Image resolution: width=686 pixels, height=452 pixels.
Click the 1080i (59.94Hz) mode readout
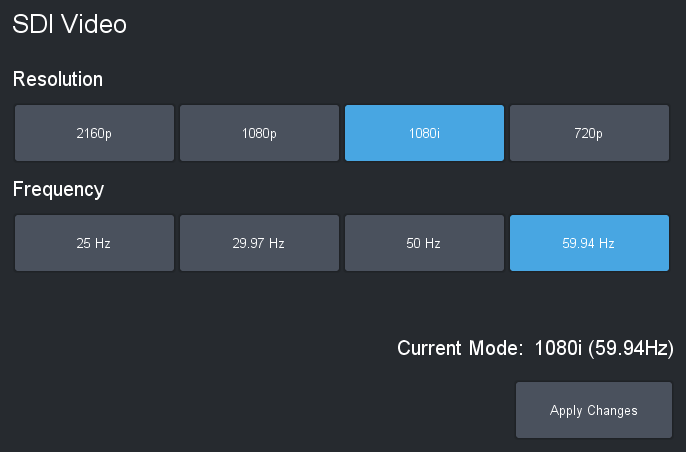604,349
